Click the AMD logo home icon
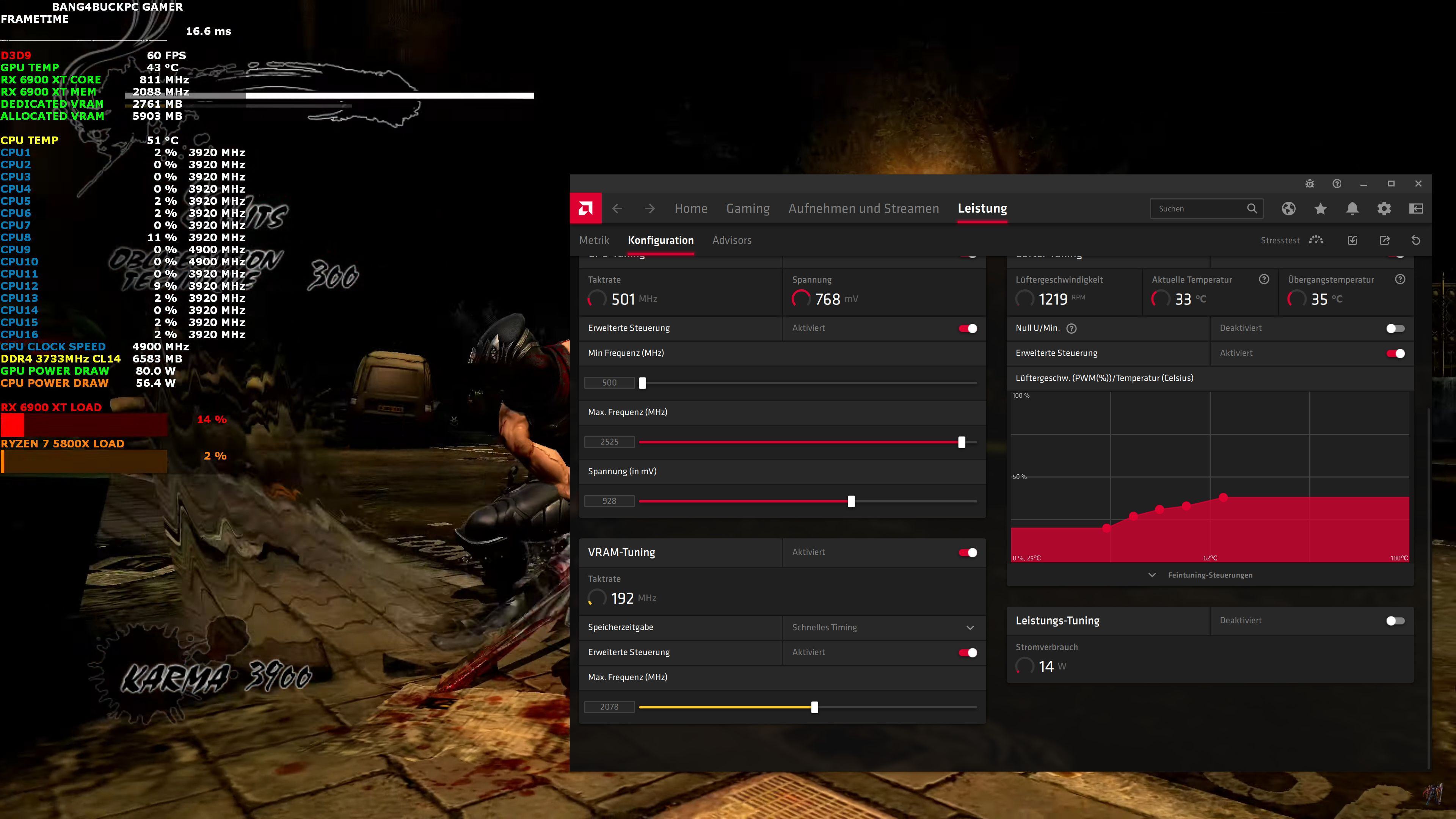The image size is (1456, 819). (585, 209)
